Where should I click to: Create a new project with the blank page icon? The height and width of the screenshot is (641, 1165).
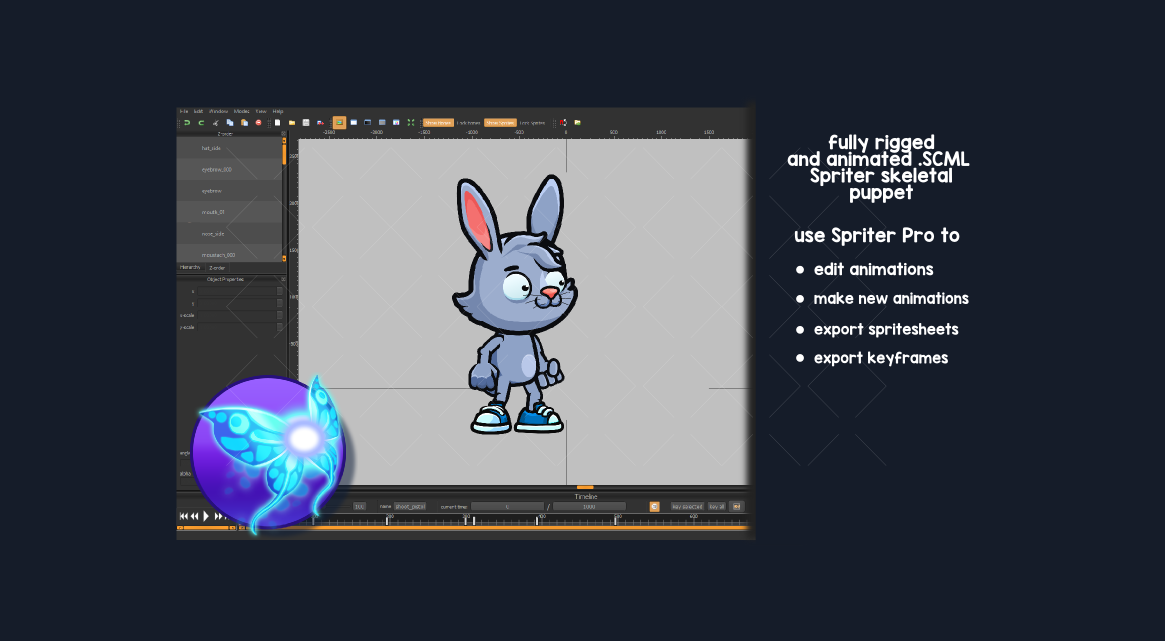(277, 123)
